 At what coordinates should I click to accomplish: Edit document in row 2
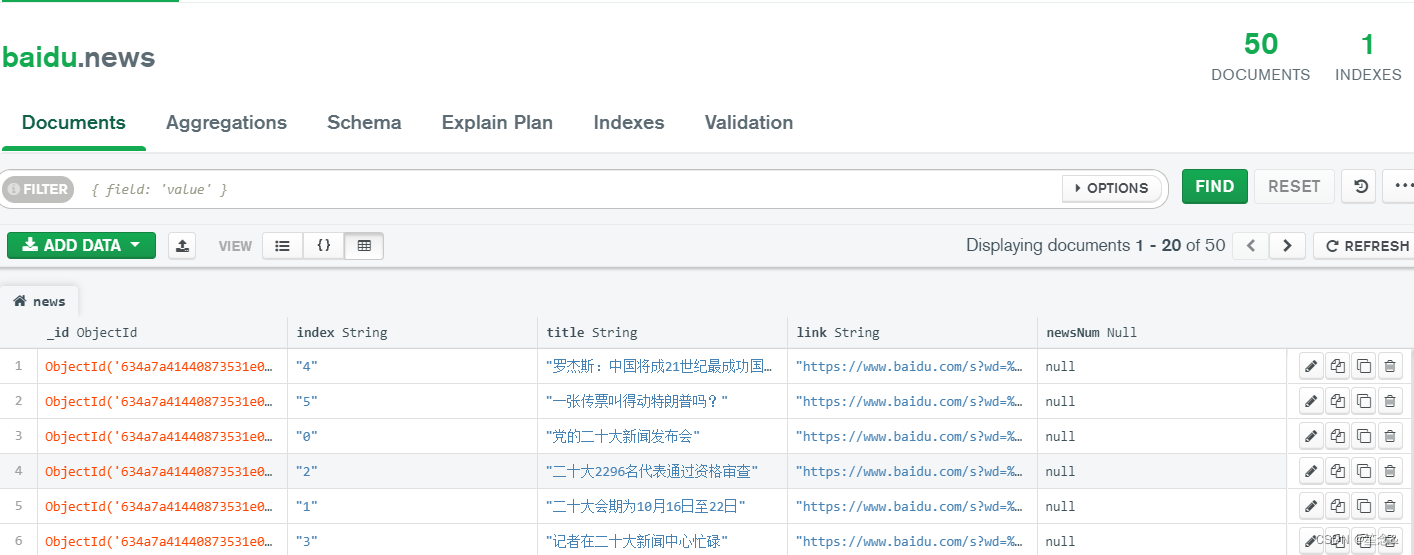[1311, 401]
